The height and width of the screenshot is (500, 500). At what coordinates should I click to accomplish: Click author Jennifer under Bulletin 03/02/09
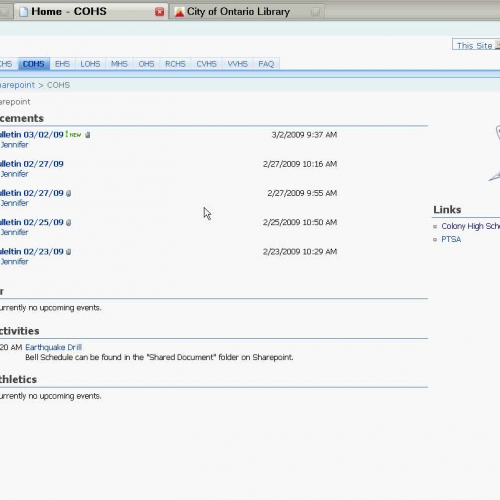pos(14,145)
